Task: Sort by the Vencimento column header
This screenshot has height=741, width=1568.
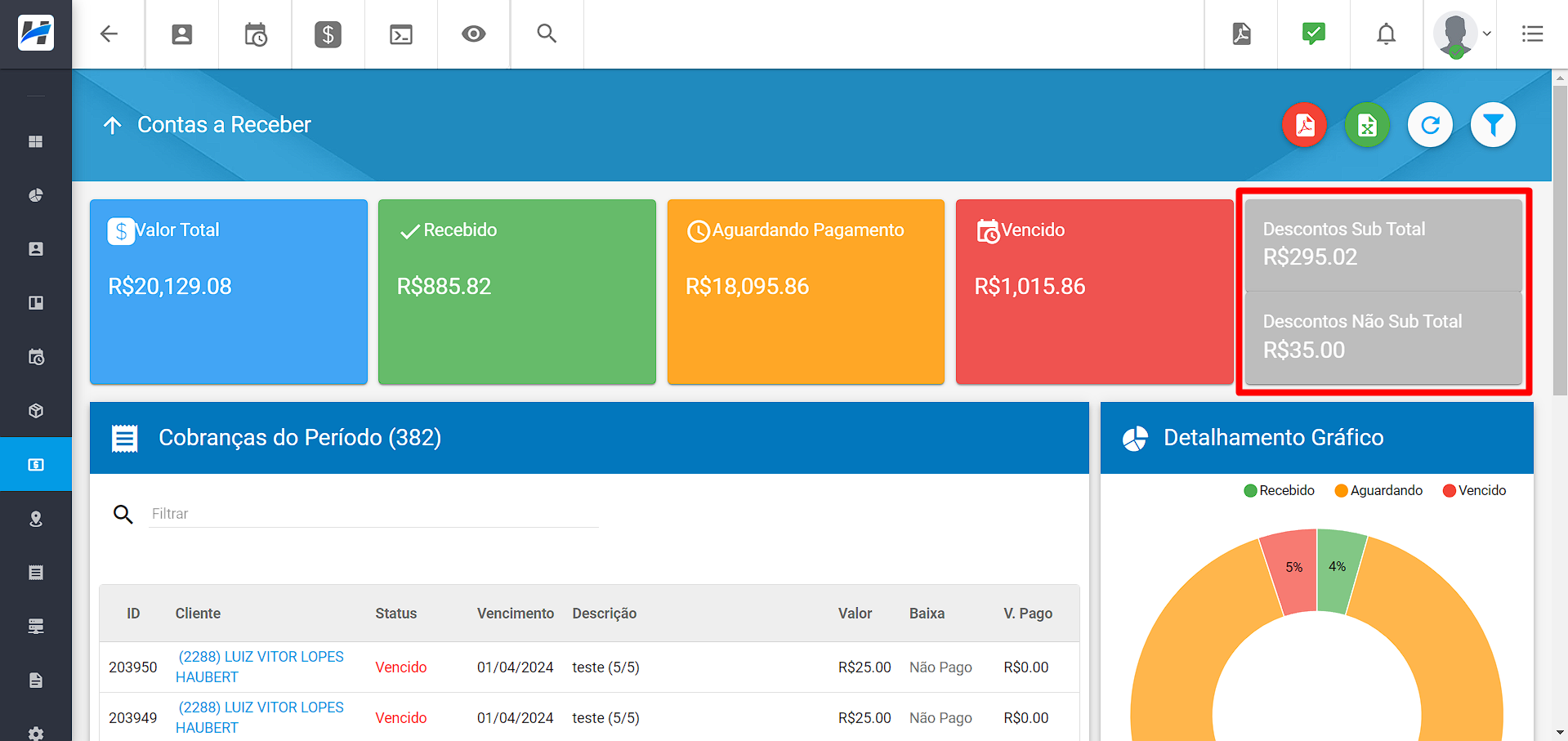Action: point(516,614)
